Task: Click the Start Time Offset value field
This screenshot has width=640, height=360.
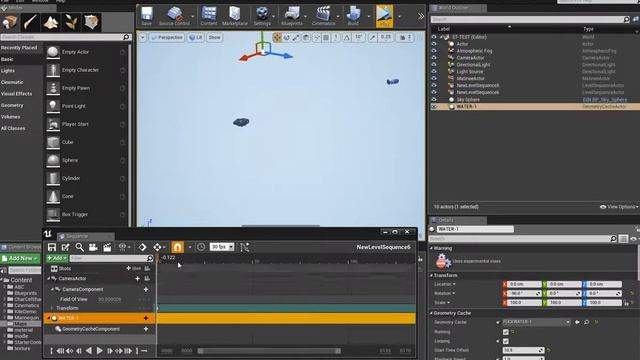Action: pos(523,350)
